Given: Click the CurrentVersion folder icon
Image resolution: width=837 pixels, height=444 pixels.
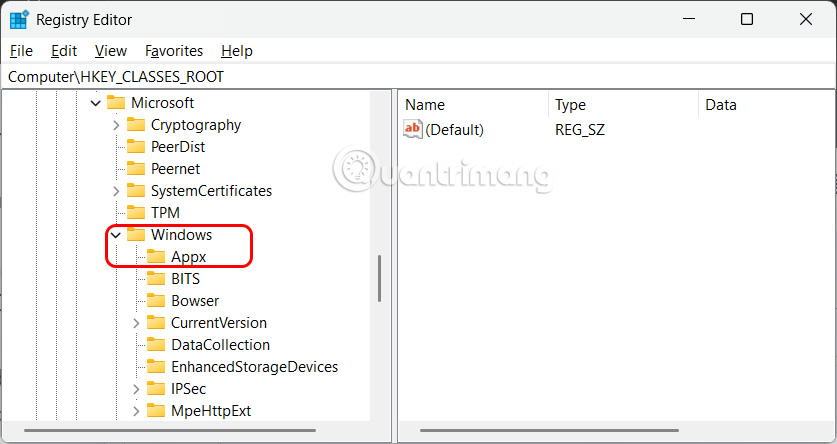Looking at the screenshot, I should tap(156, 323).
